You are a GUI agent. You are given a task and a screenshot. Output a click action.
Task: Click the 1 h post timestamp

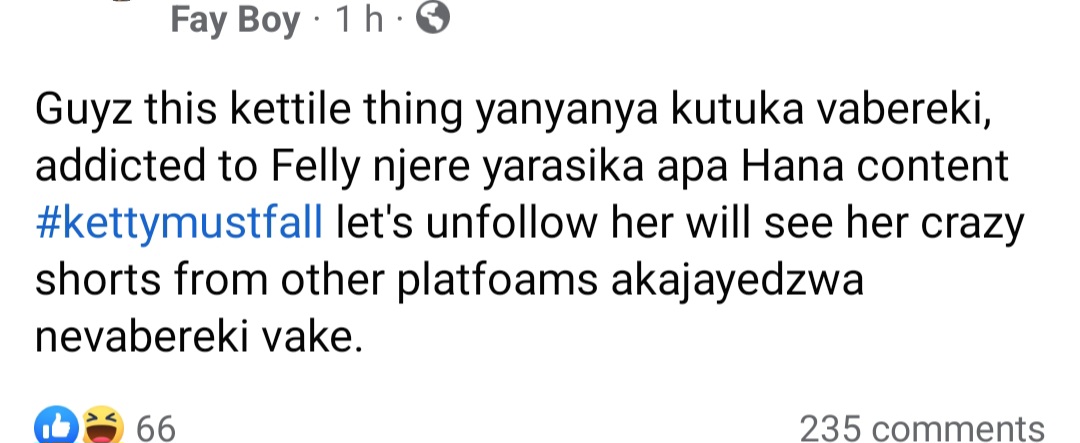[x=358, y=20]
